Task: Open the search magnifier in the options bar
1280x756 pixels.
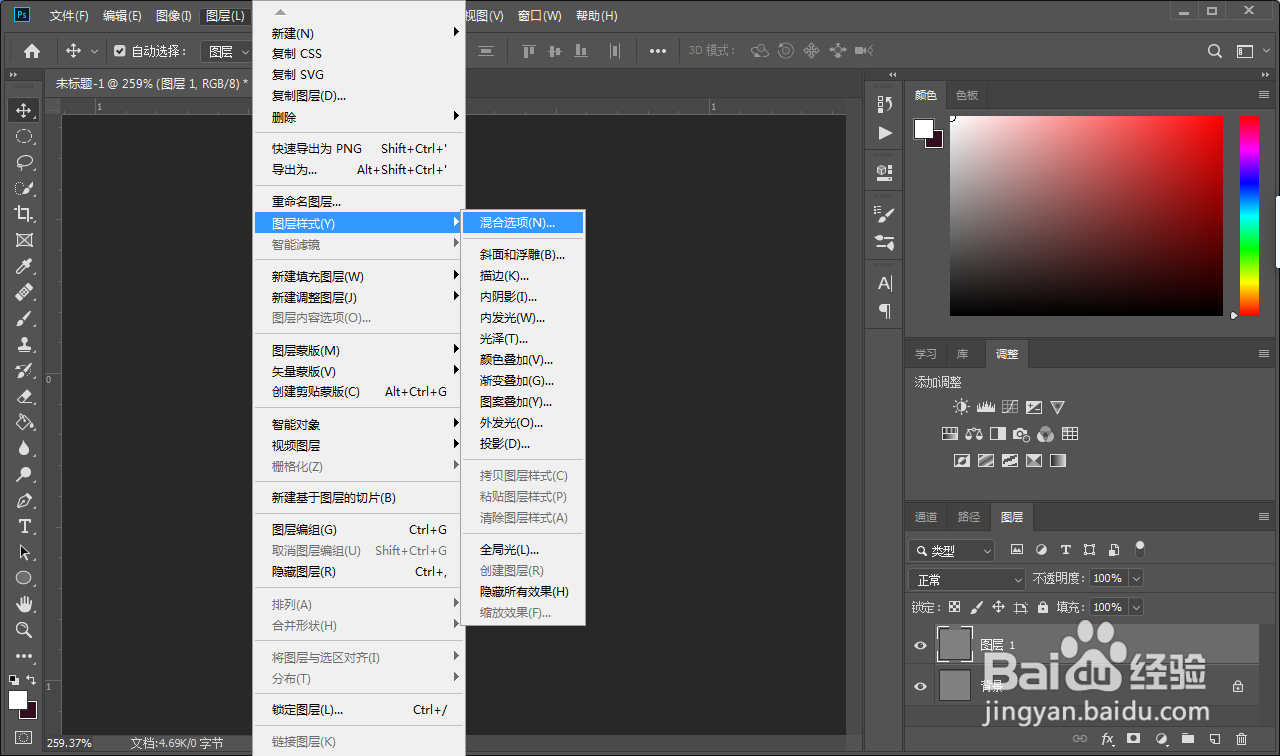Action: point(1215,51)
